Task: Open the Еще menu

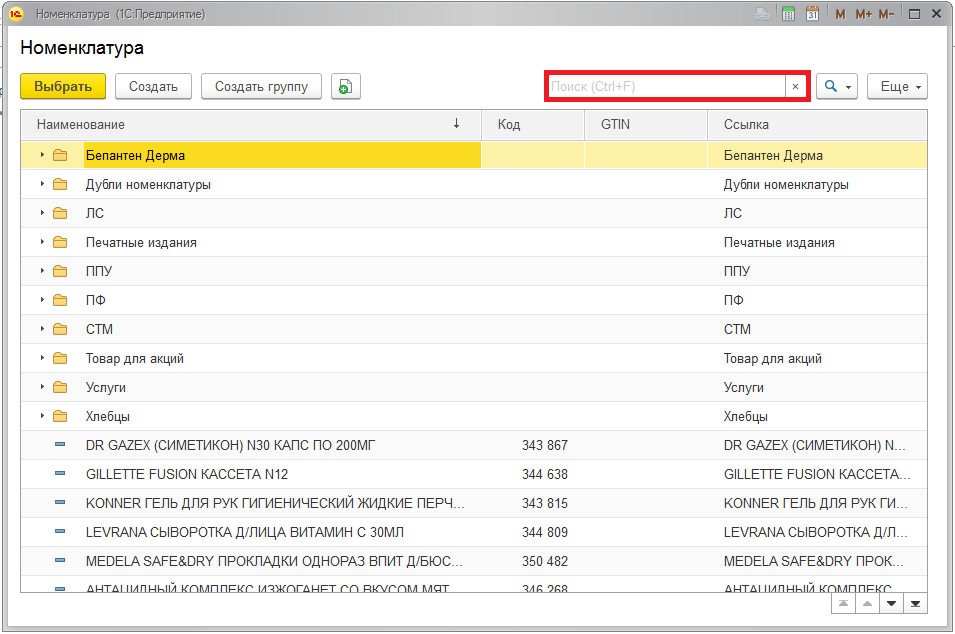Action: (897, 87)
